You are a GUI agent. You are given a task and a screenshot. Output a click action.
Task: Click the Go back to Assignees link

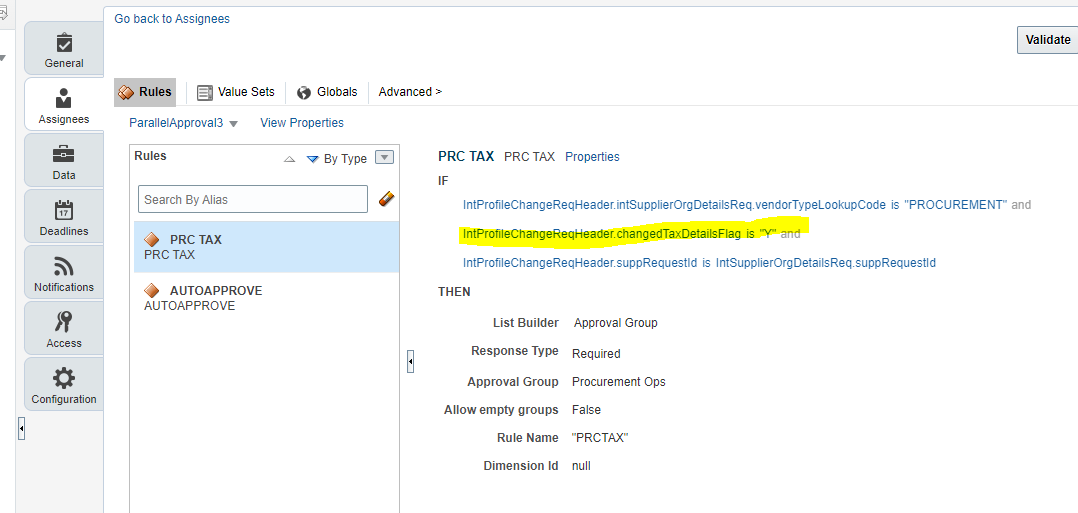point(172,19)
